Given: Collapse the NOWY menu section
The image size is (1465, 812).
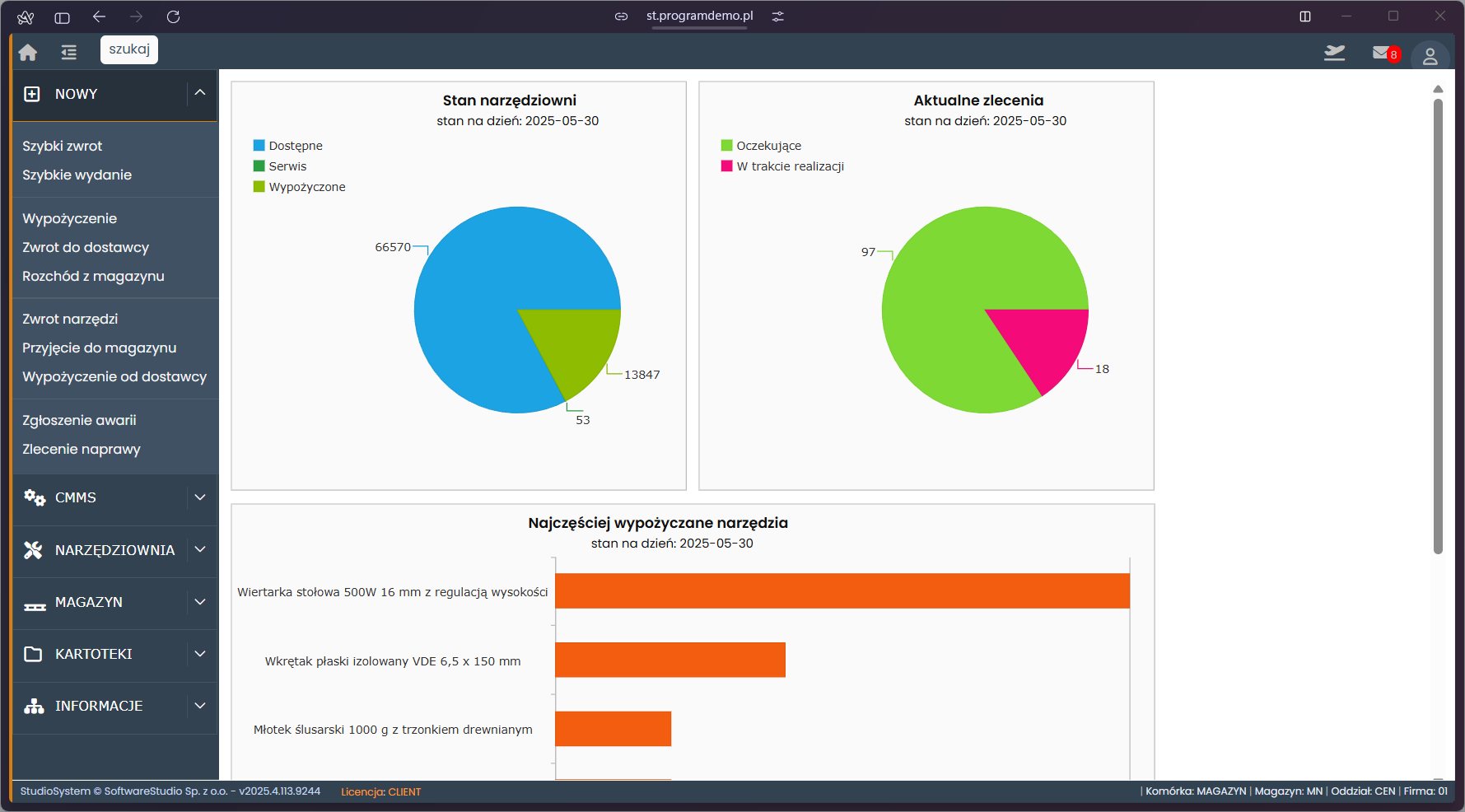Looking at the screenshot, I should [199, 93].
